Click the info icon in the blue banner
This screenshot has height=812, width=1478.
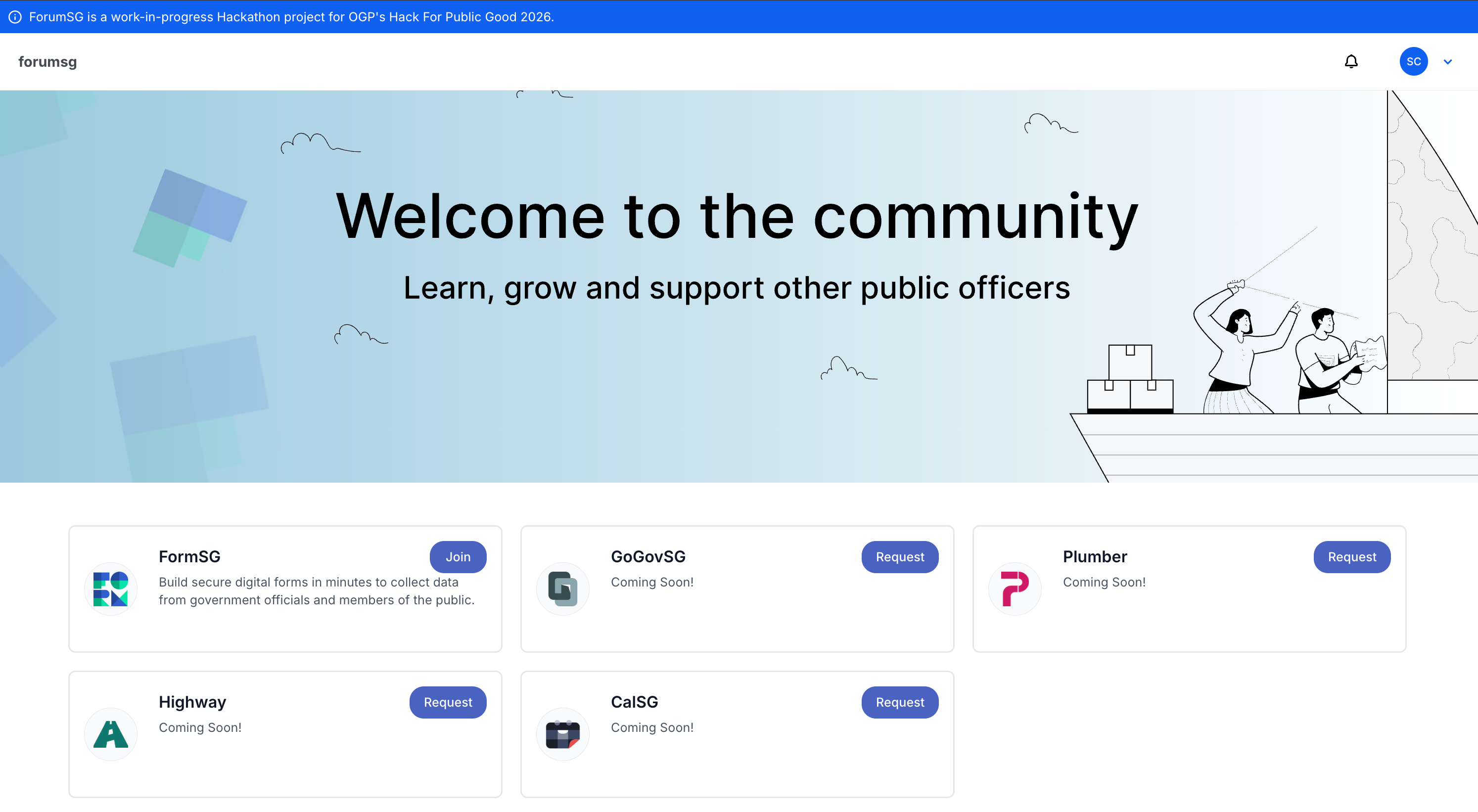(14, 17)
